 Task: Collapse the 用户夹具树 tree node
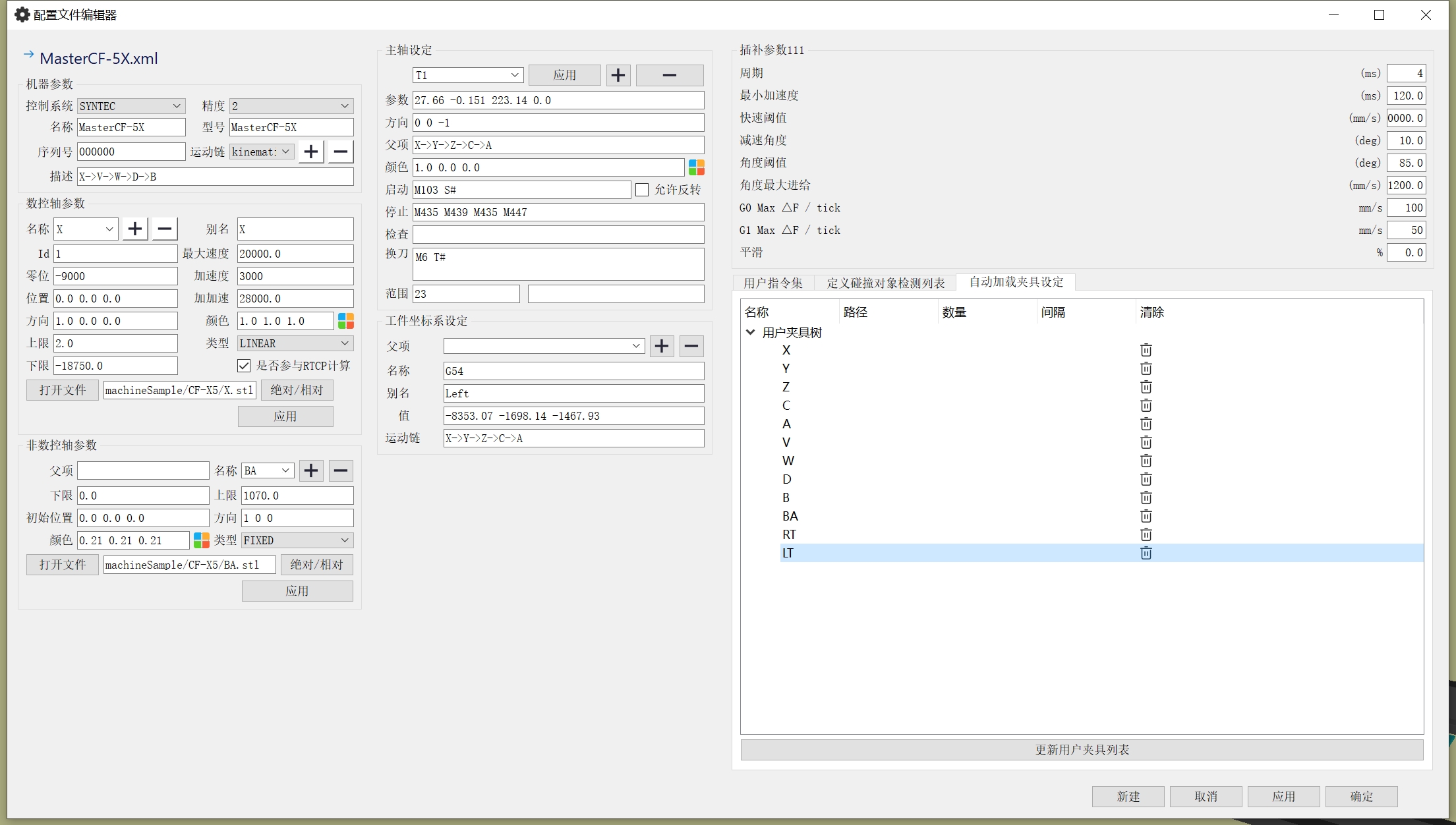point(750,332)
